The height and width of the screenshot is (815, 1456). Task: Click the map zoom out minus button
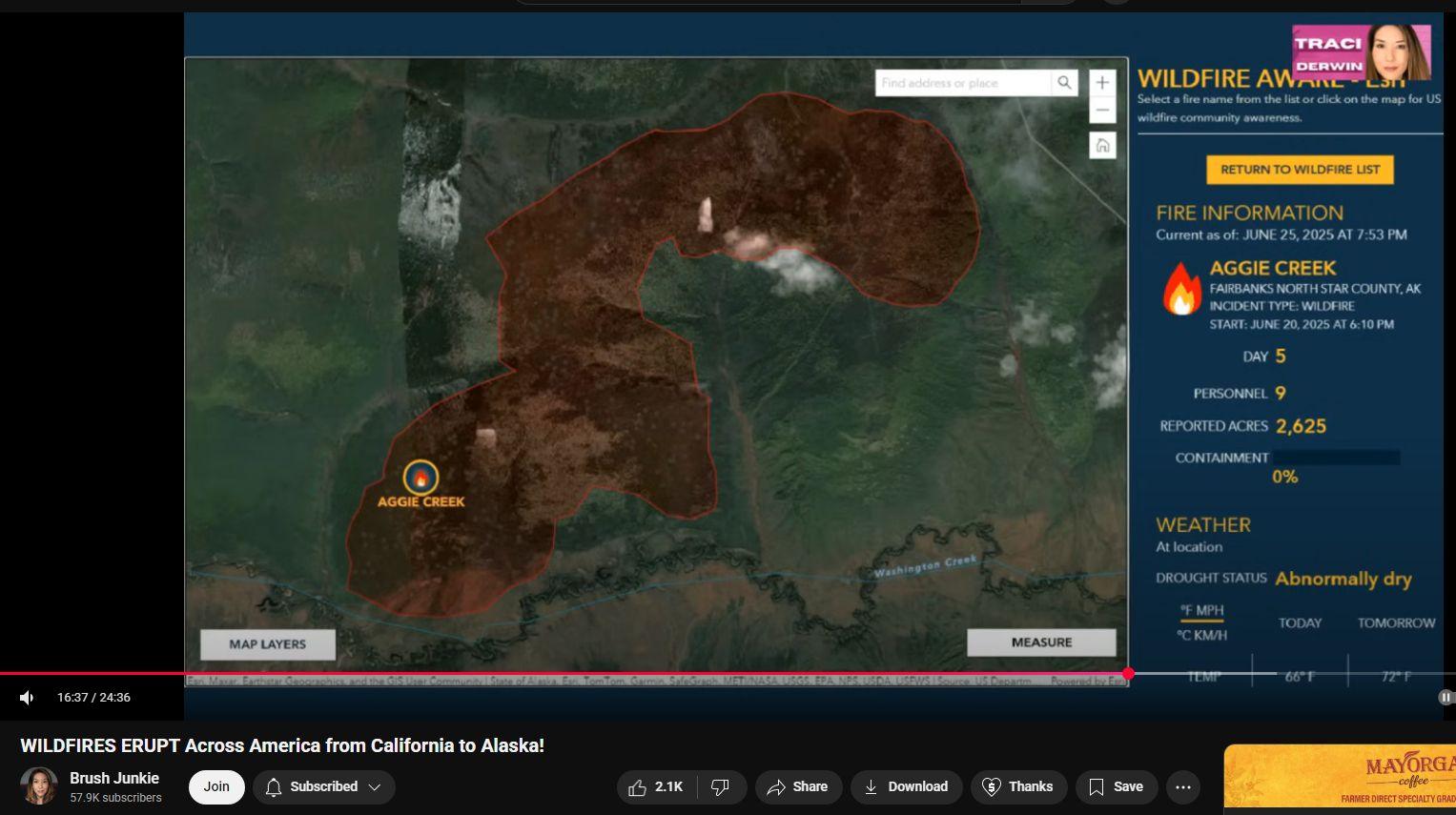(1102, 110)
